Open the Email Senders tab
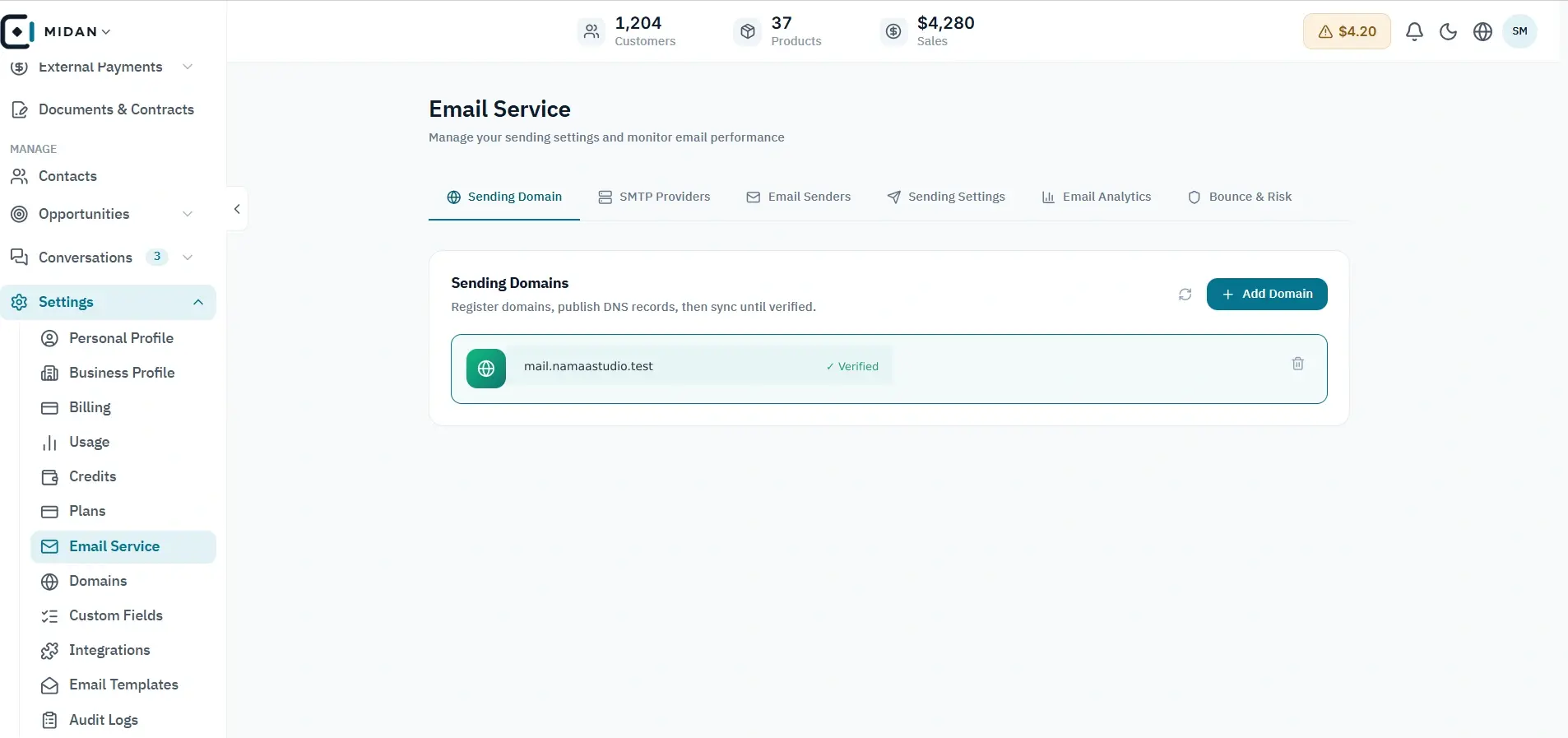 point(798,197)
